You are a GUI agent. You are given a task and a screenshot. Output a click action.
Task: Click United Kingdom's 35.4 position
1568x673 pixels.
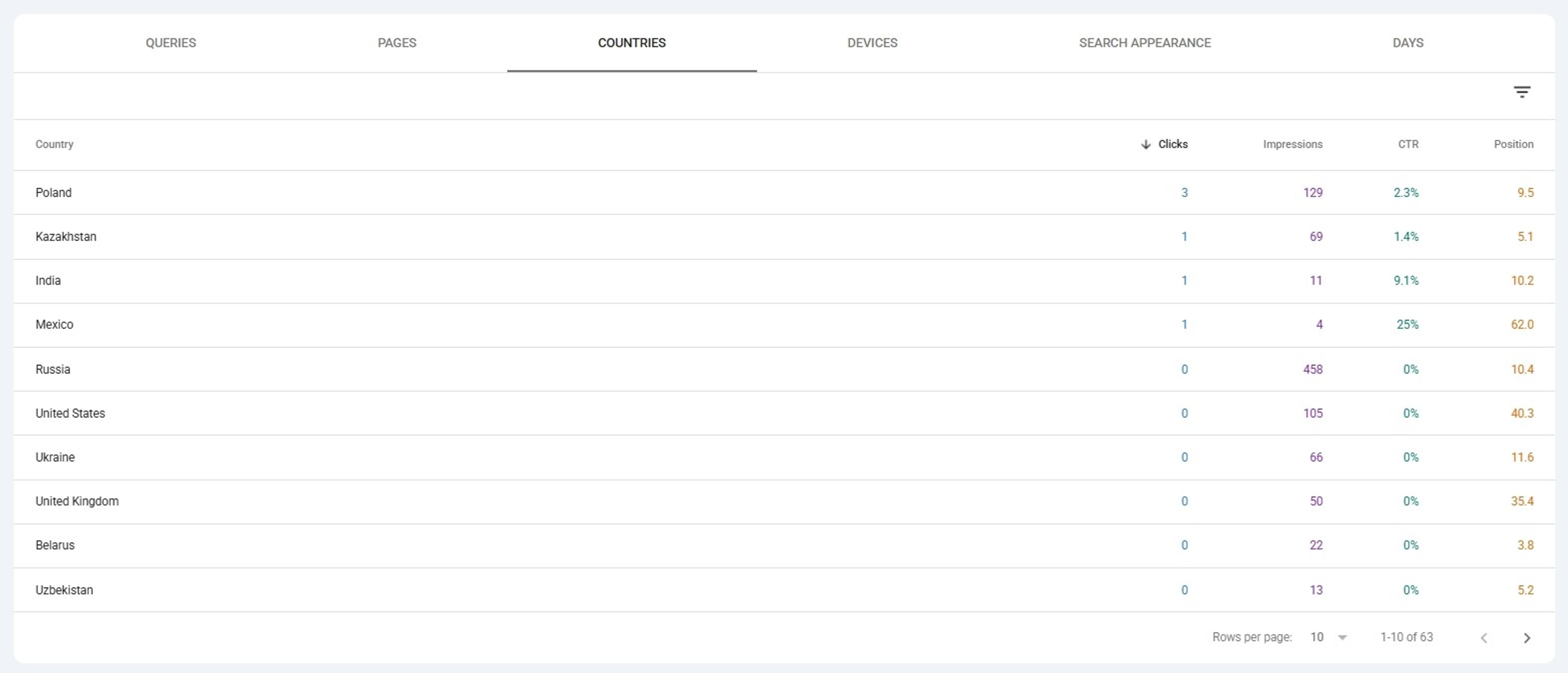point(1522,502)
